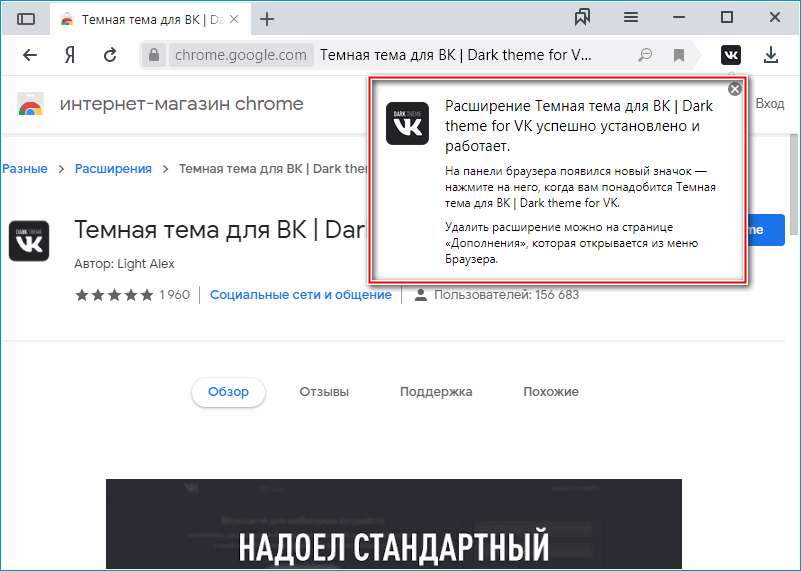Click the Dark Theme VK logo in popup
The image size is (801, 571).
pyautogui.click(x=407, y=124)
